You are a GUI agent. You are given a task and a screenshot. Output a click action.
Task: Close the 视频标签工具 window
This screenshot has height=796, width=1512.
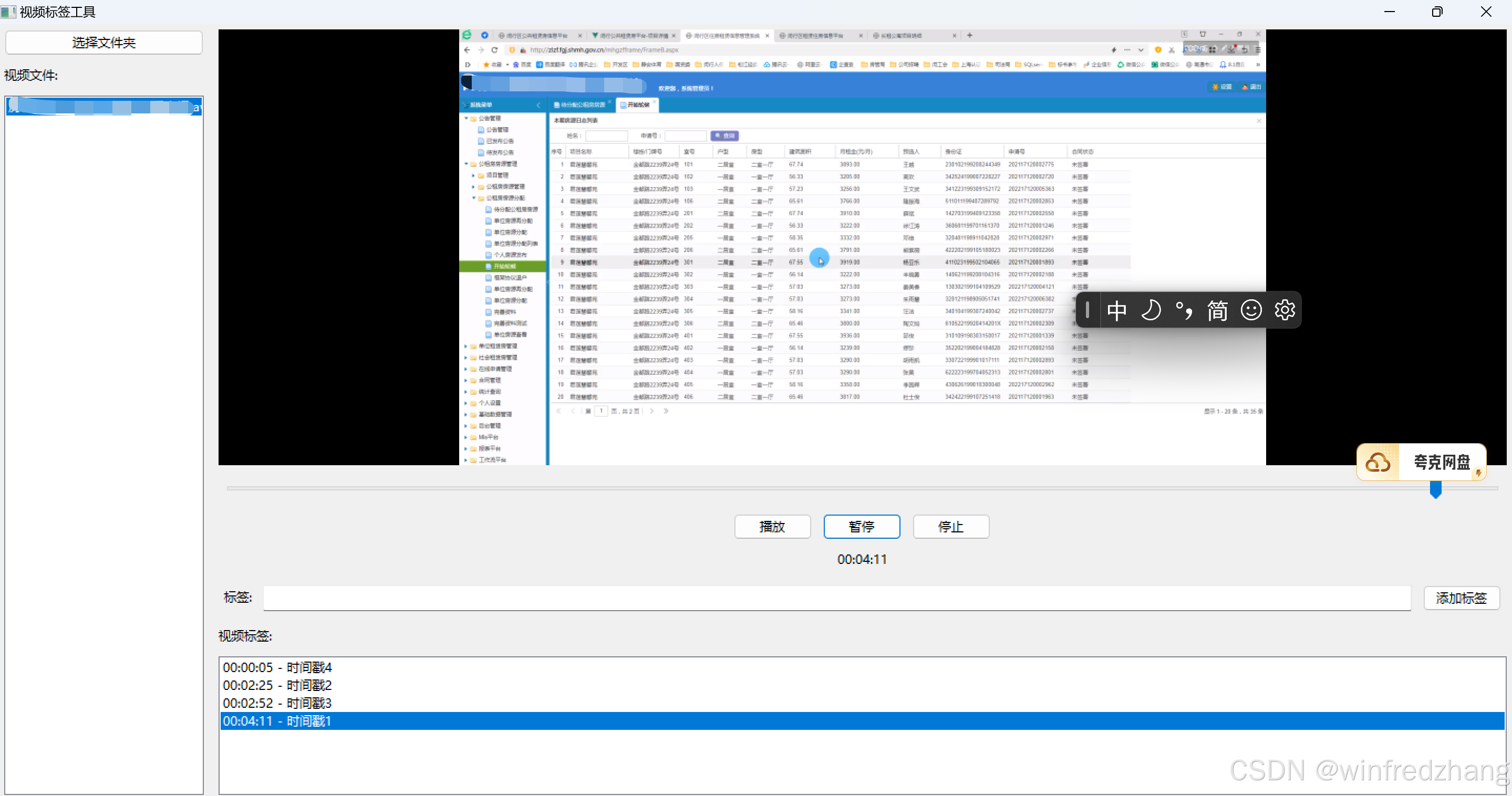coord(1486,12)
